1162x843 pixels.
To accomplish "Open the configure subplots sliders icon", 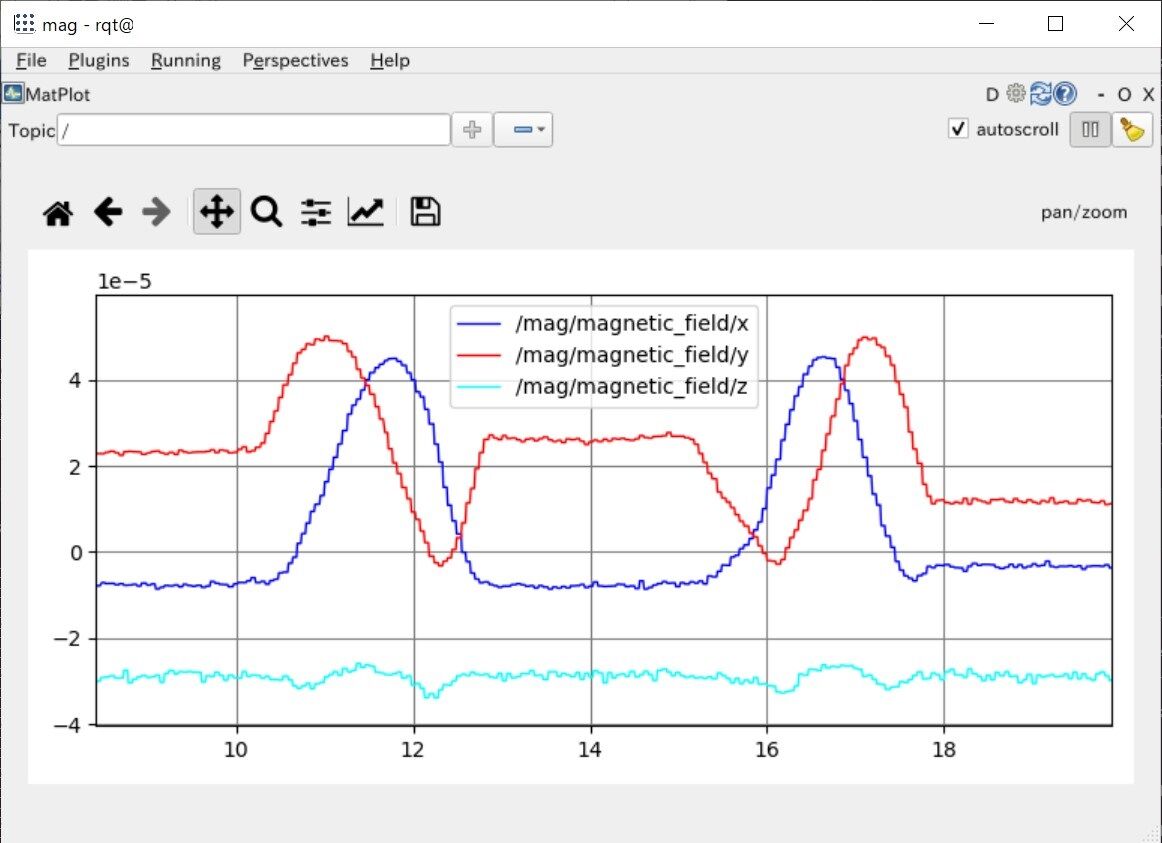I will tap(316, 213).
